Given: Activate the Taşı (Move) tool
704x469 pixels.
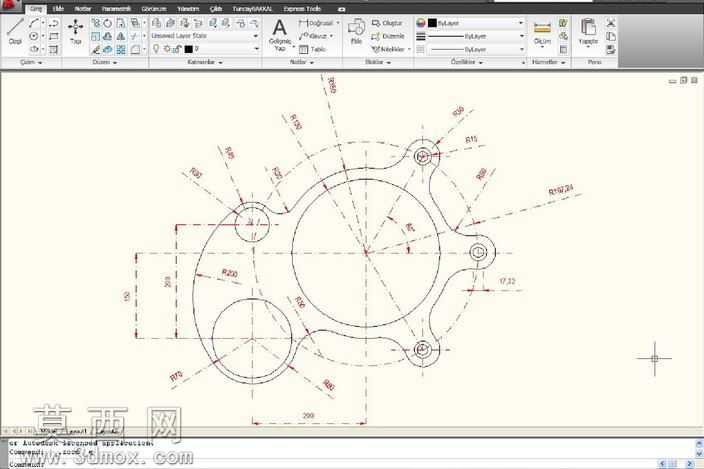Looking at the screenshot, I should (x=75, y=31).
